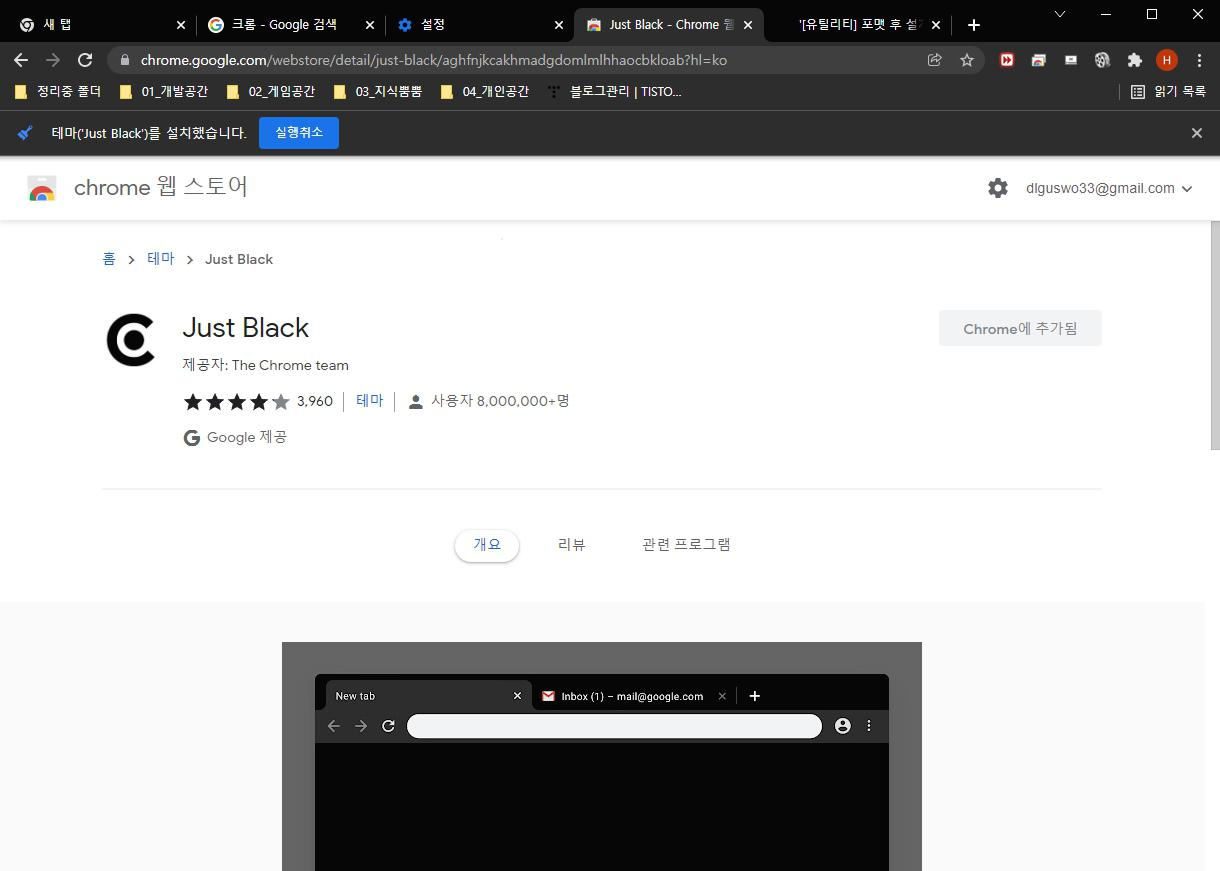Viewport: 1220px width, 871px height.
Task: Switch to the 크롬 - Google 검색 tab
Action: [x=290, y=25]
